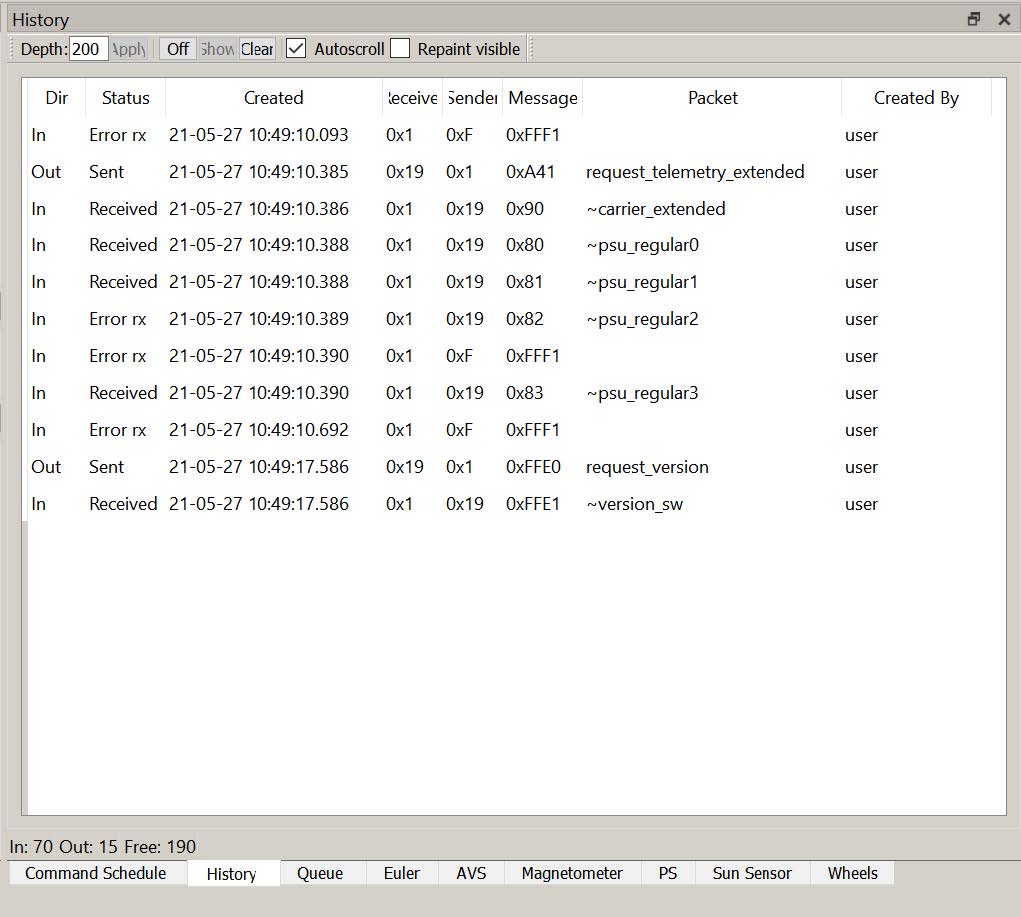Click the Packet column header
Viewport: 1021px width, 917px height.
coord(712,98)
